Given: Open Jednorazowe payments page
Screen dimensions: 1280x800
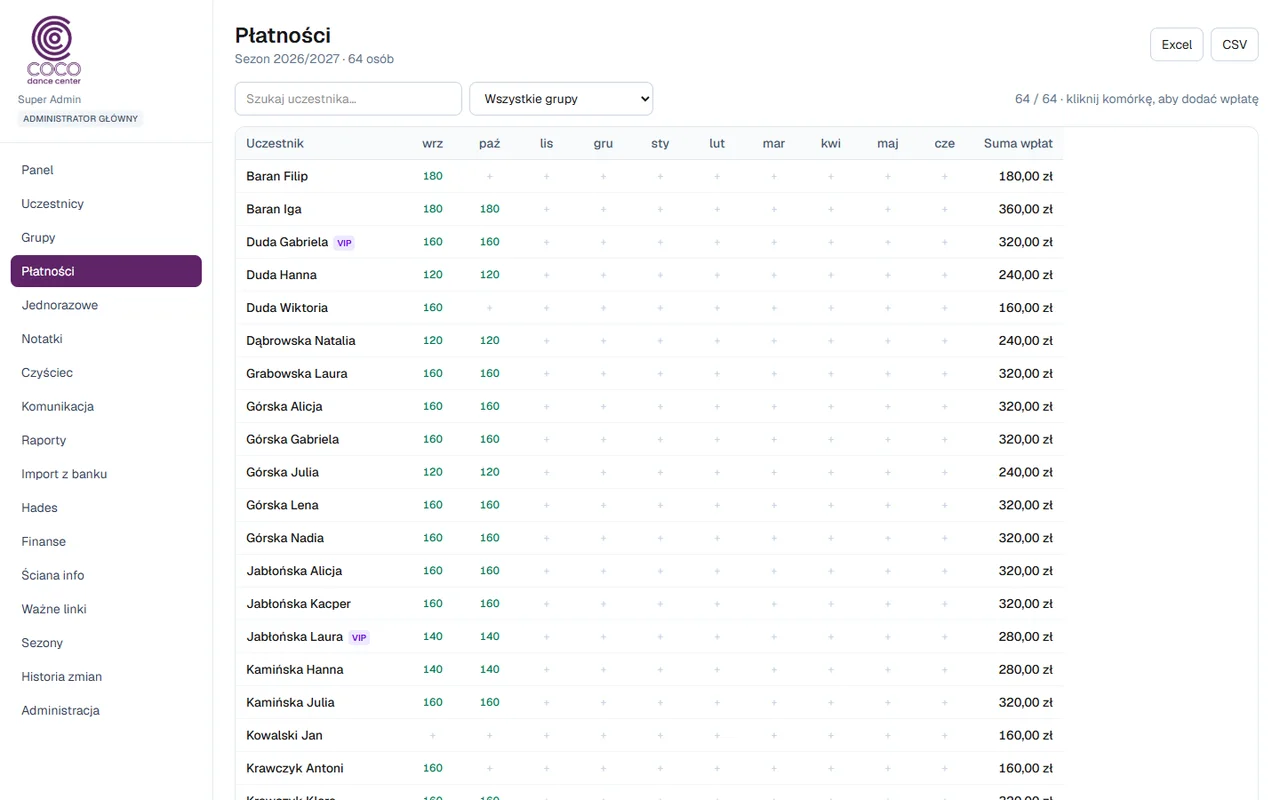Looking at the screenshot, I should pos(106,305).
